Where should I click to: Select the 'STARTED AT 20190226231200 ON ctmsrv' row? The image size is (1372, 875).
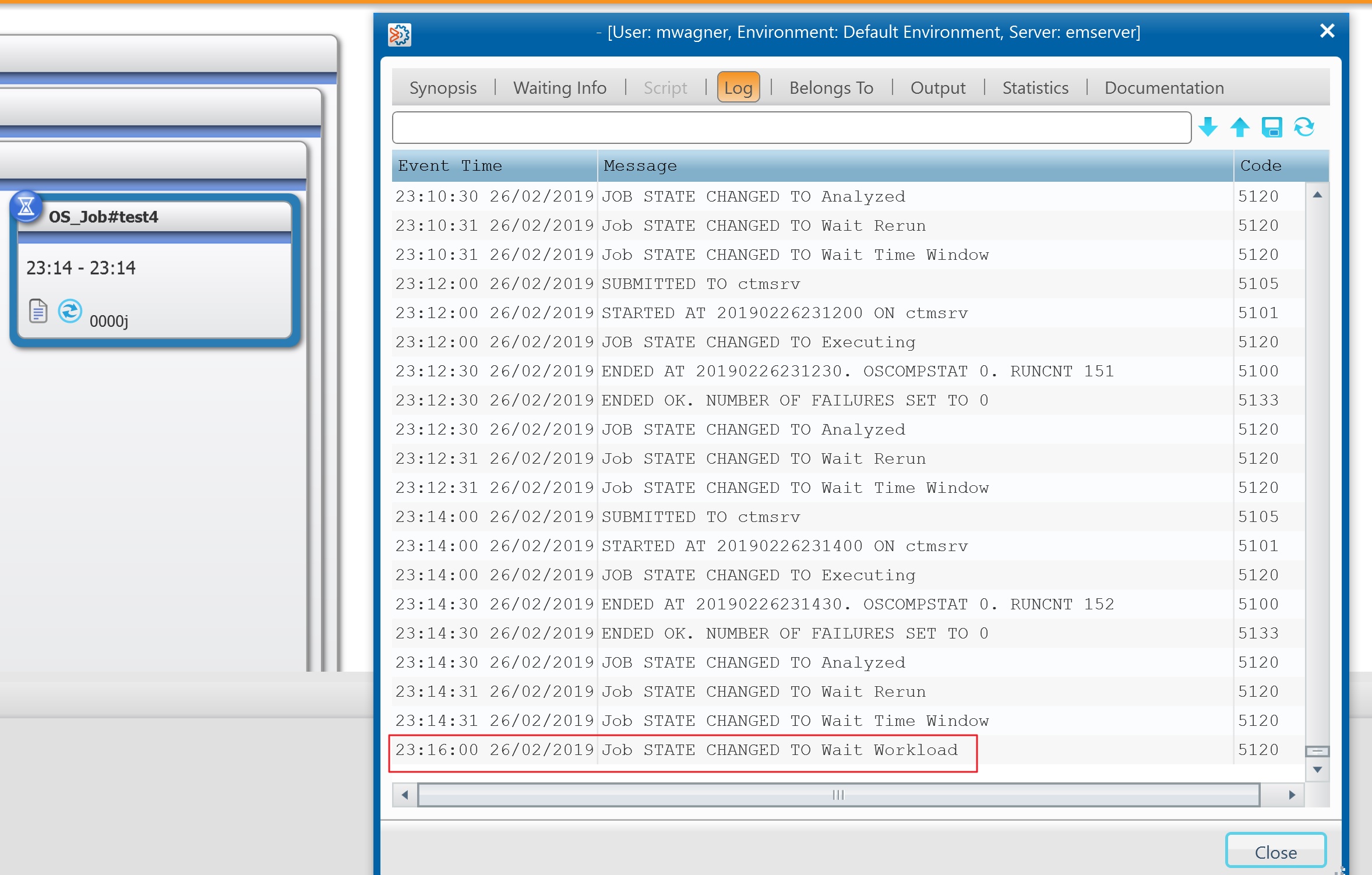(848, 313)
